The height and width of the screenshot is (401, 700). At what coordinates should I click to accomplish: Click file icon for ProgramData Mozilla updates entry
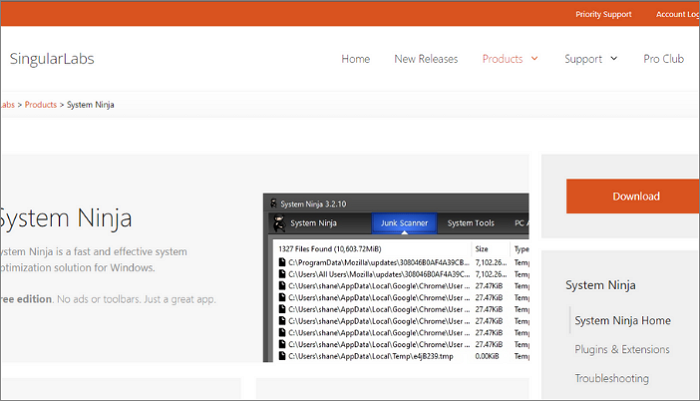(283, 262)
